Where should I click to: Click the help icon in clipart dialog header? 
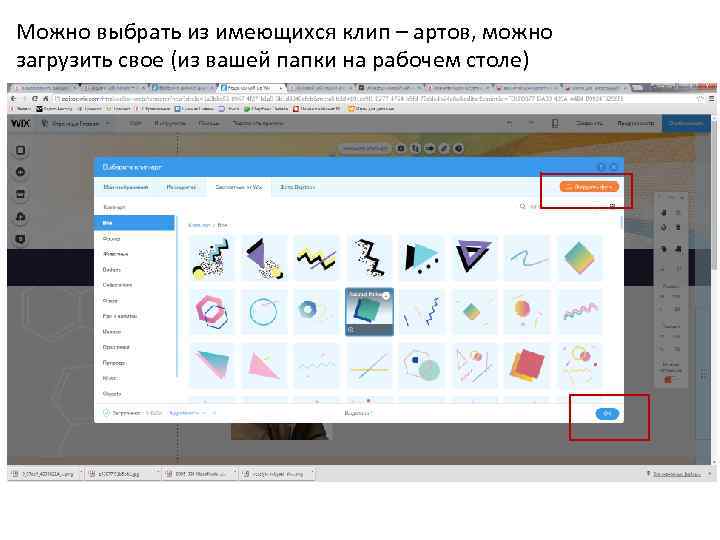[601, 167]
